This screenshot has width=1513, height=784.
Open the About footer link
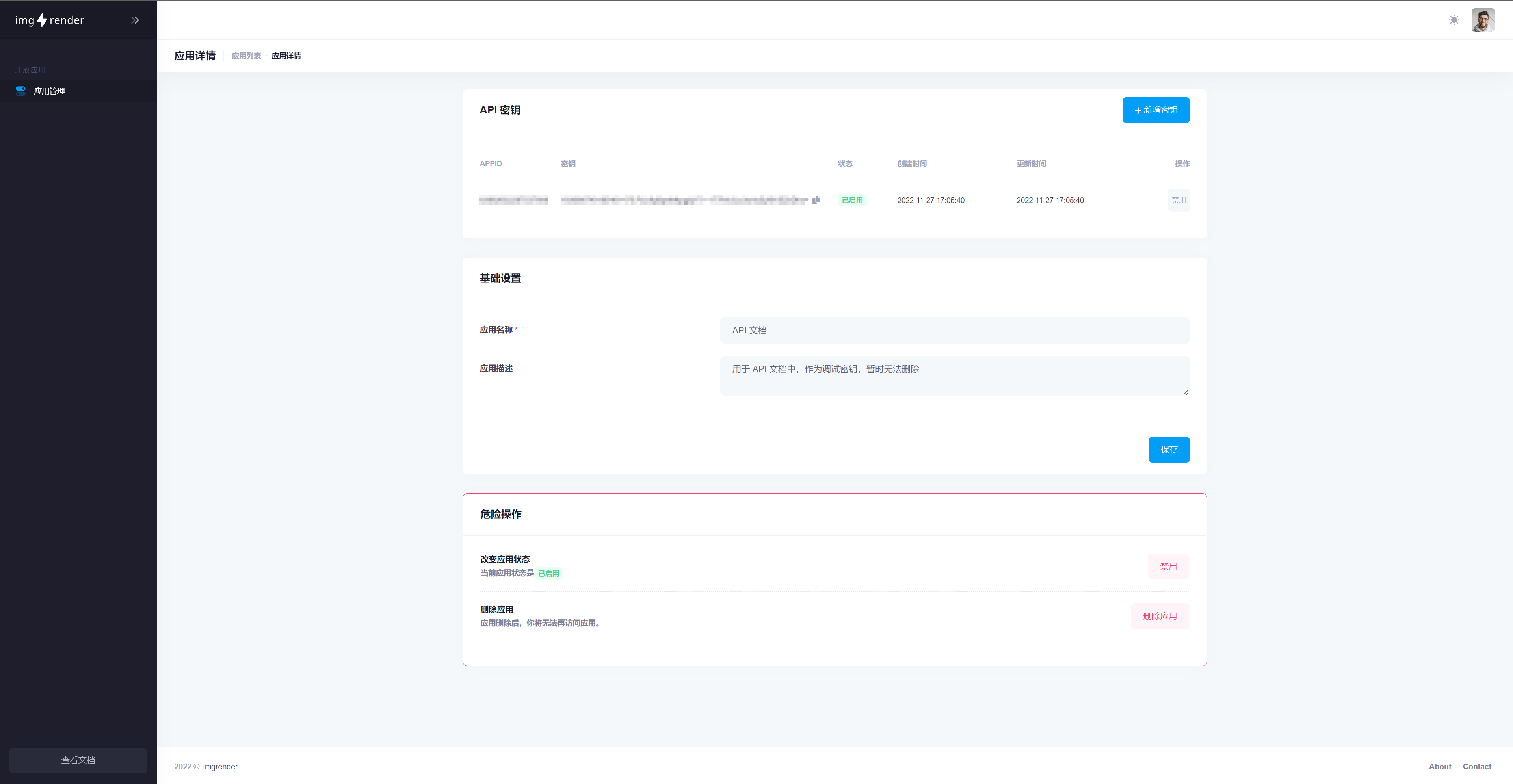[1440, 766]
